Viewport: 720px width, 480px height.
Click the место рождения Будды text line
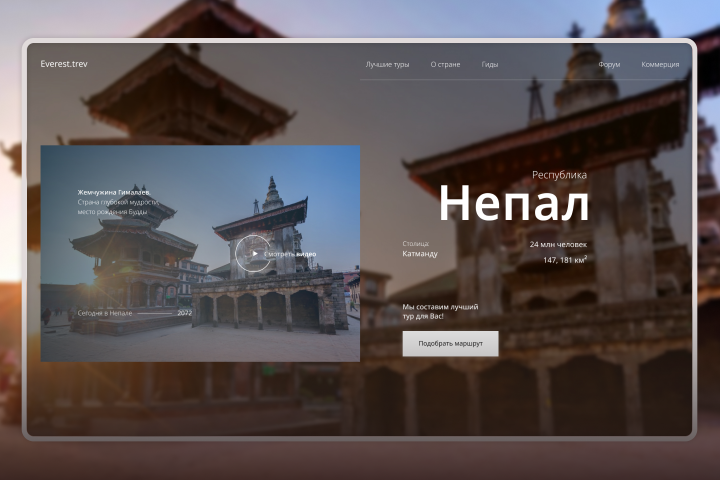(112, 212)
